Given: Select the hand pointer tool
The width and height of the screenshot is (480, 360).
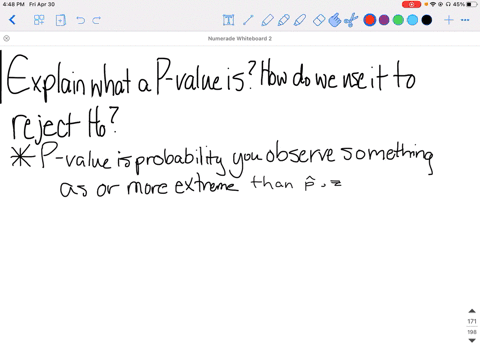Looking at the screenshot, I should [335, 20].
